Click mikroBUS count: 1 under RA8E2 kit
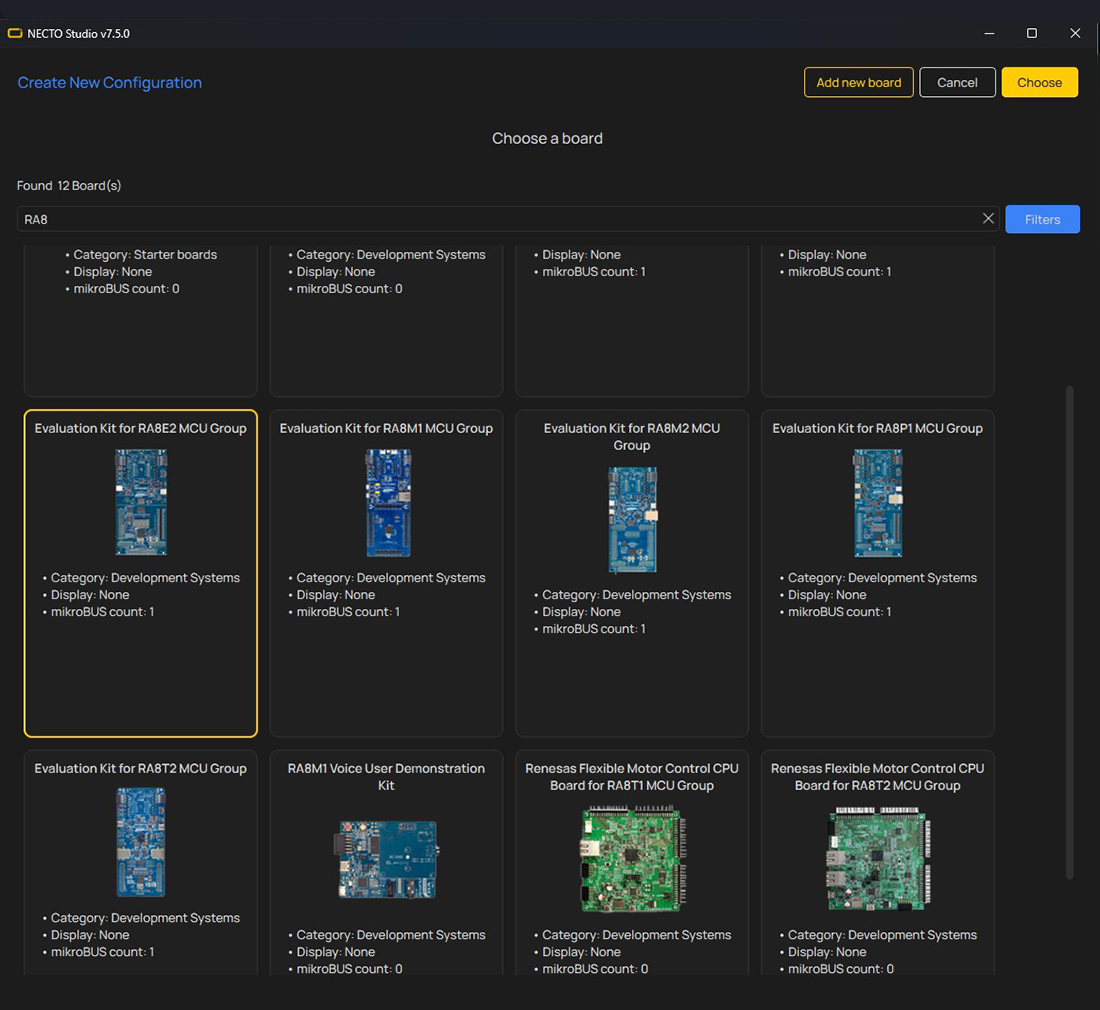The height and width of the screenshot is (1010, 1100). pyautogui.click(x=102, y=612)
